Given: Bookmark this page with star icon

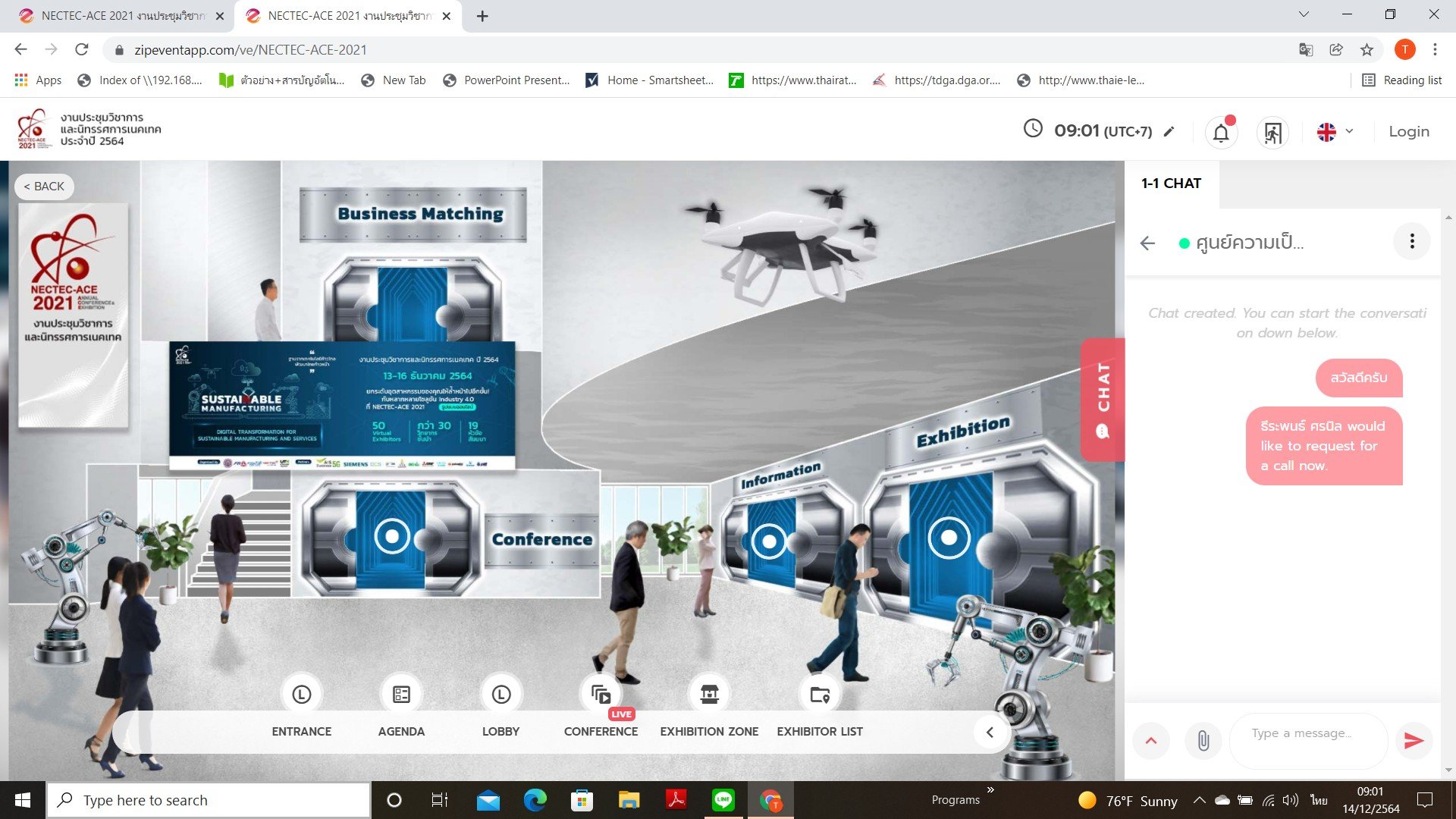Looking at the screenshot, I should tap(1367, 49).
